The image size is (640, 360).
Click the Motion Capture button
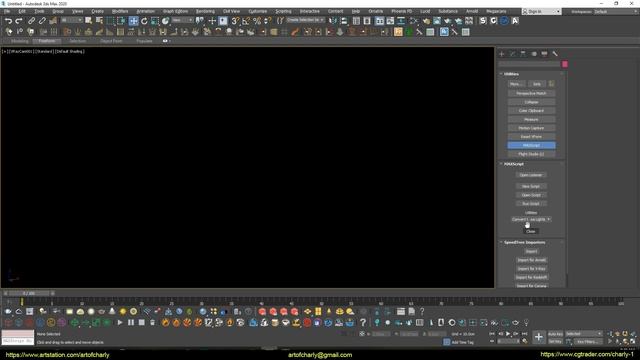point(531,128)
